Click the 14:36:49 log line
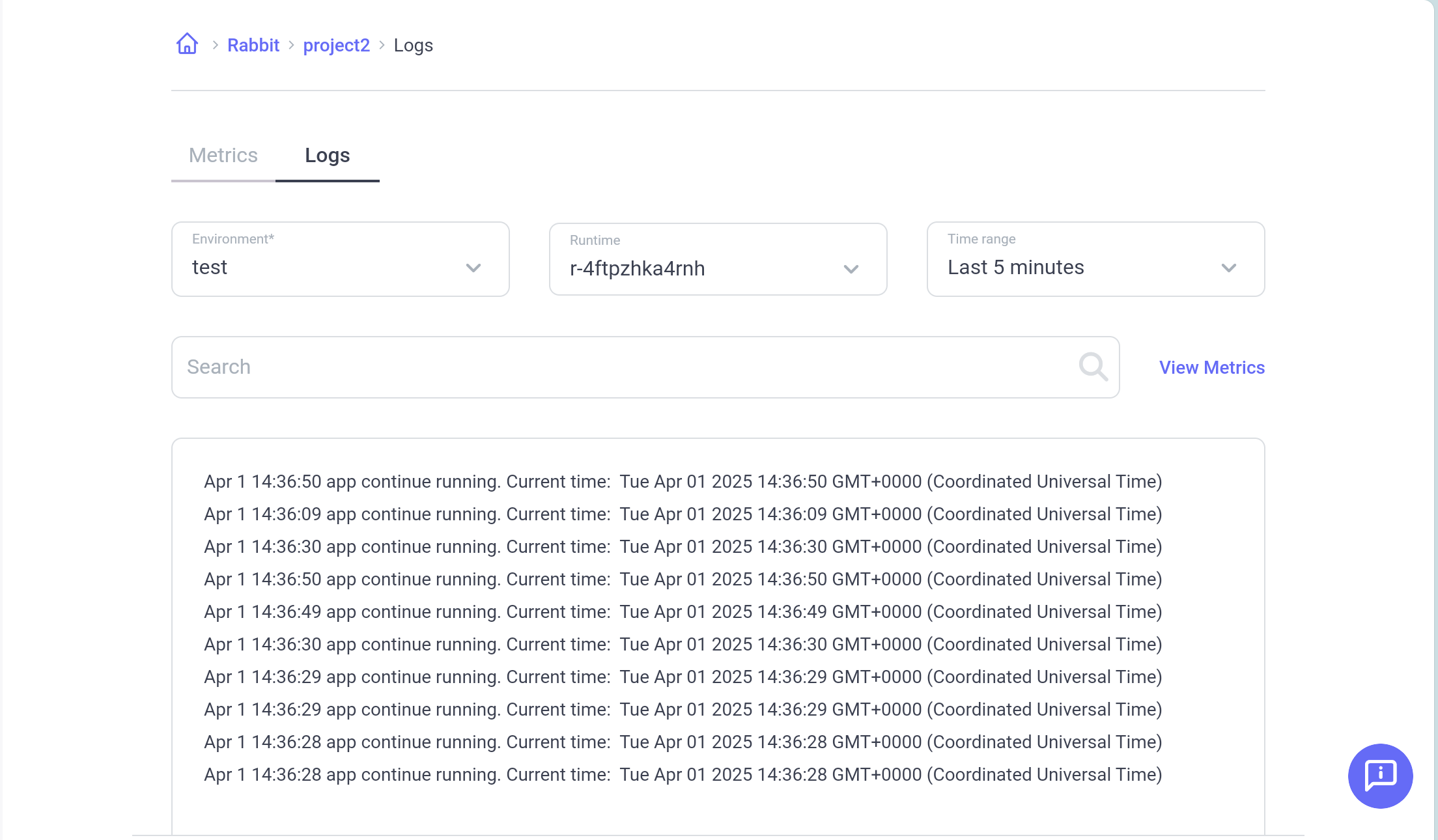Viewport: 1438px width, 840px height. pyautogui.click(x=683, y=611)
